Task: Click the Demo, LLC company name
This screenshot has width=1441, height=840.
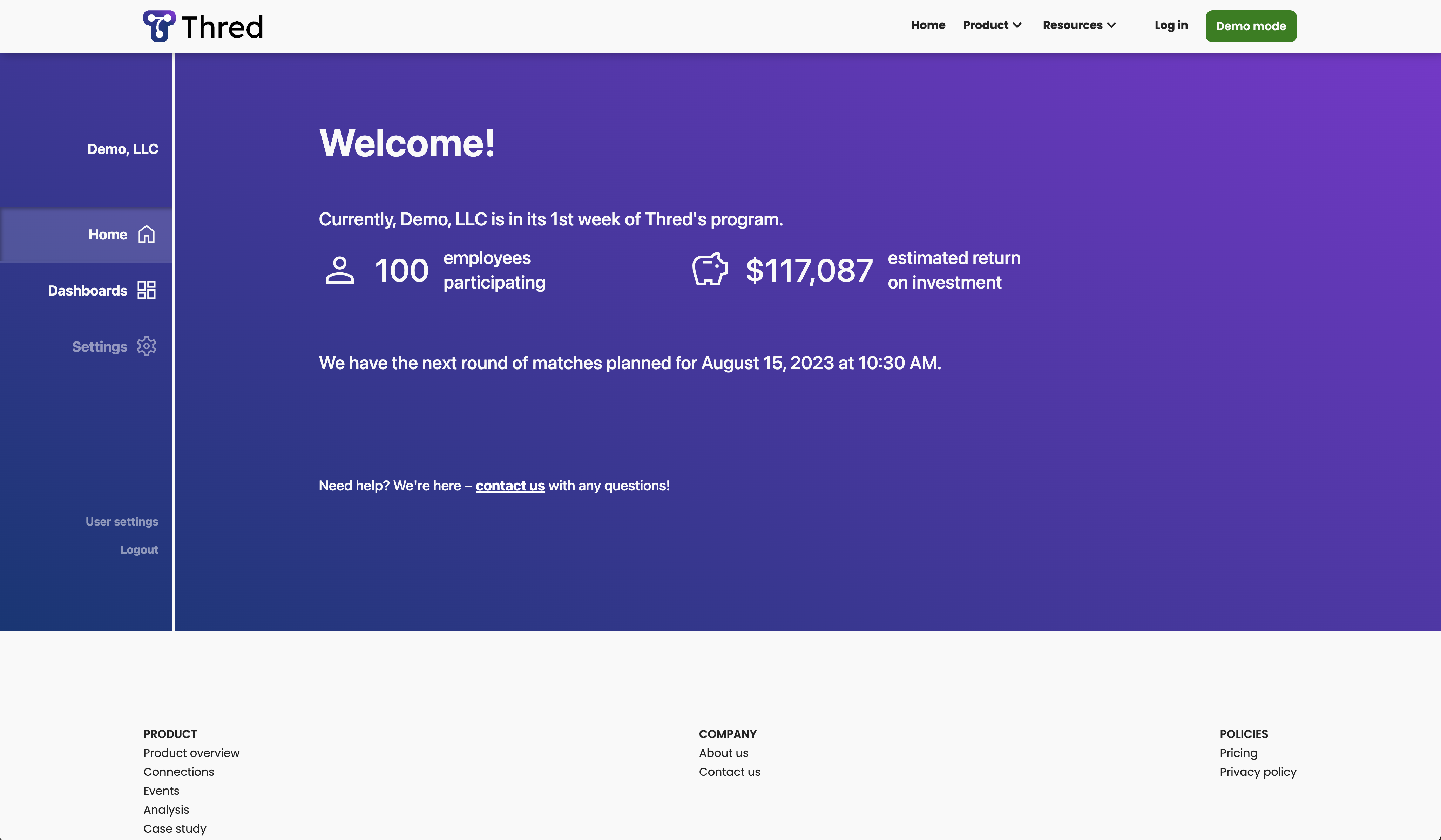Action: (122, 149)
